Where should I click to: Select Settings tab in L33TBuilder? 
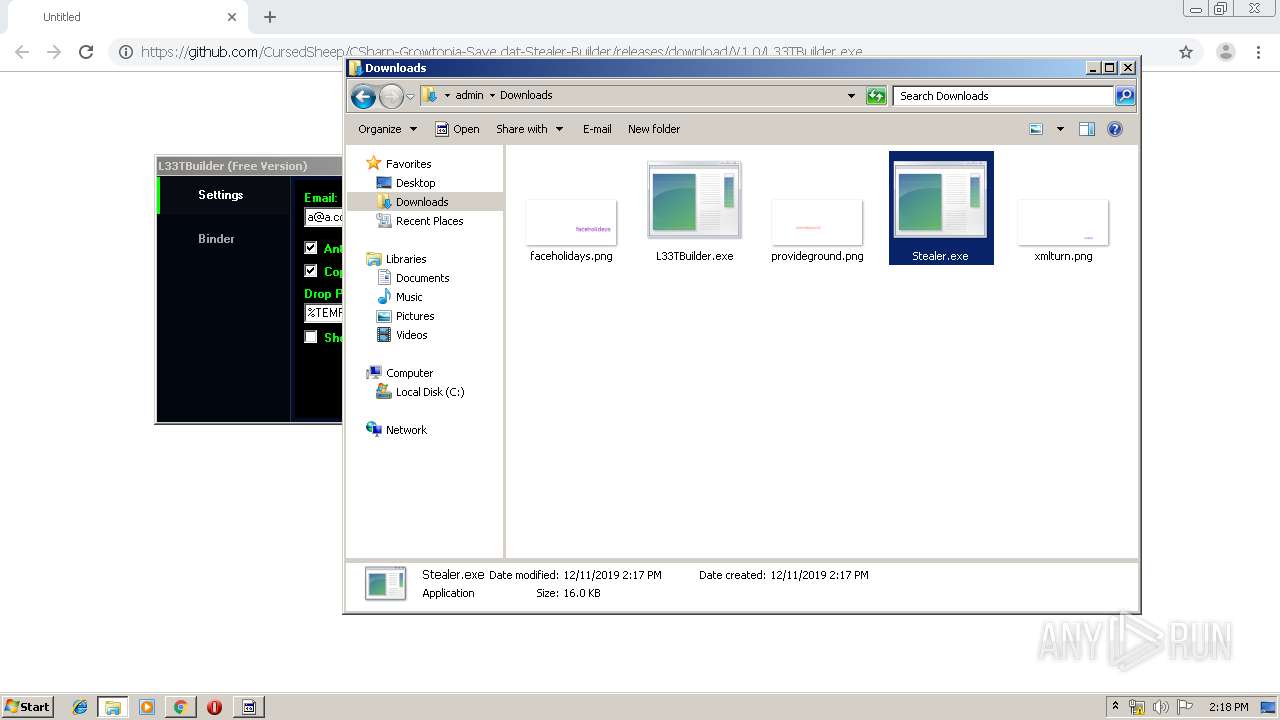coord(220,195)
